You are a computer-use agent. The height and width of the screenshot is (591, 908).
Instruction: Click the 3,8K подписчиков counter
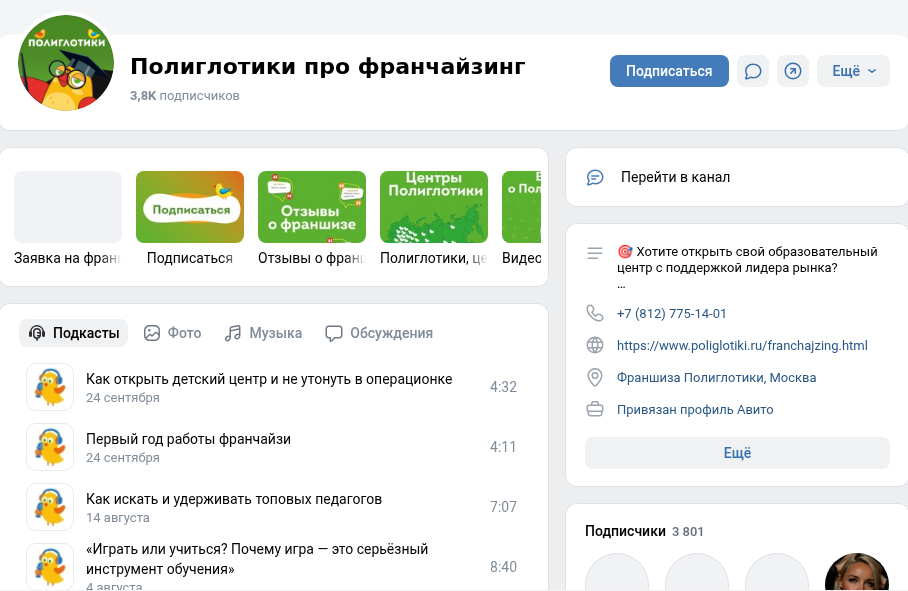click(x=185, y=96)
